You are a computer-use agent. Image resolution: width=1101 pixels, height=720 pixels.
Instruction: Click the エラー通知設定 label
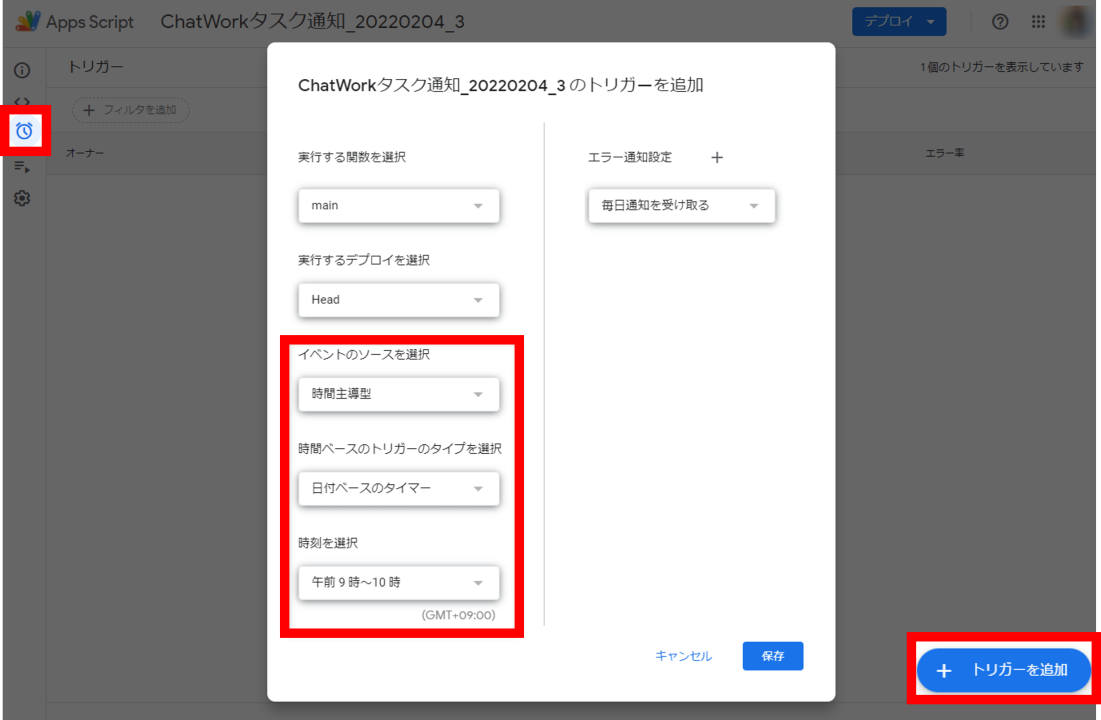click(630, 157)
